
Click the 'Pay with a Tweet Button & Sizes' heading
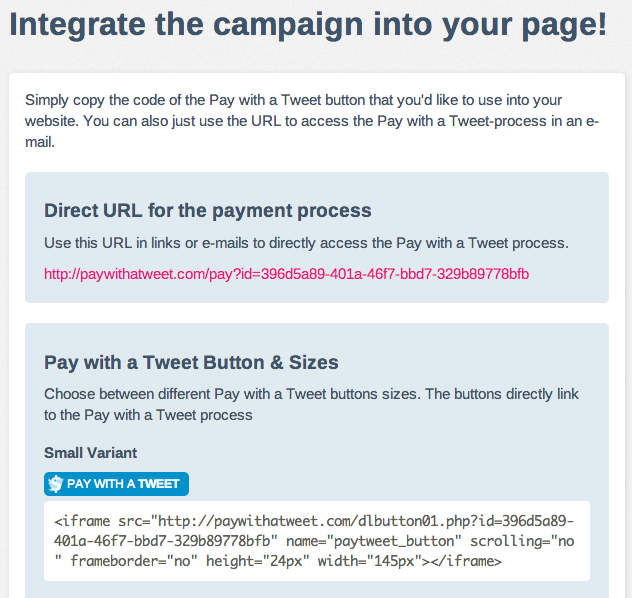click(x=191, y=362)
